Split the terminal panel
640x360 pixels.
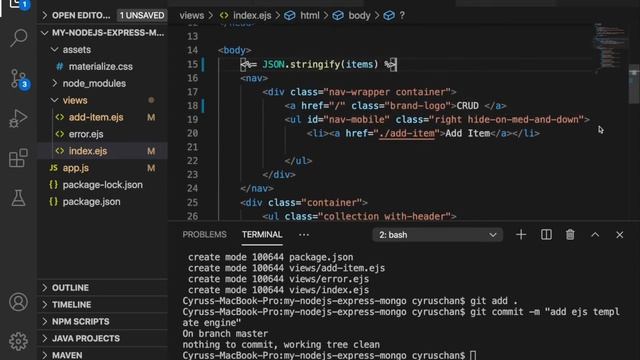[546, 235]
